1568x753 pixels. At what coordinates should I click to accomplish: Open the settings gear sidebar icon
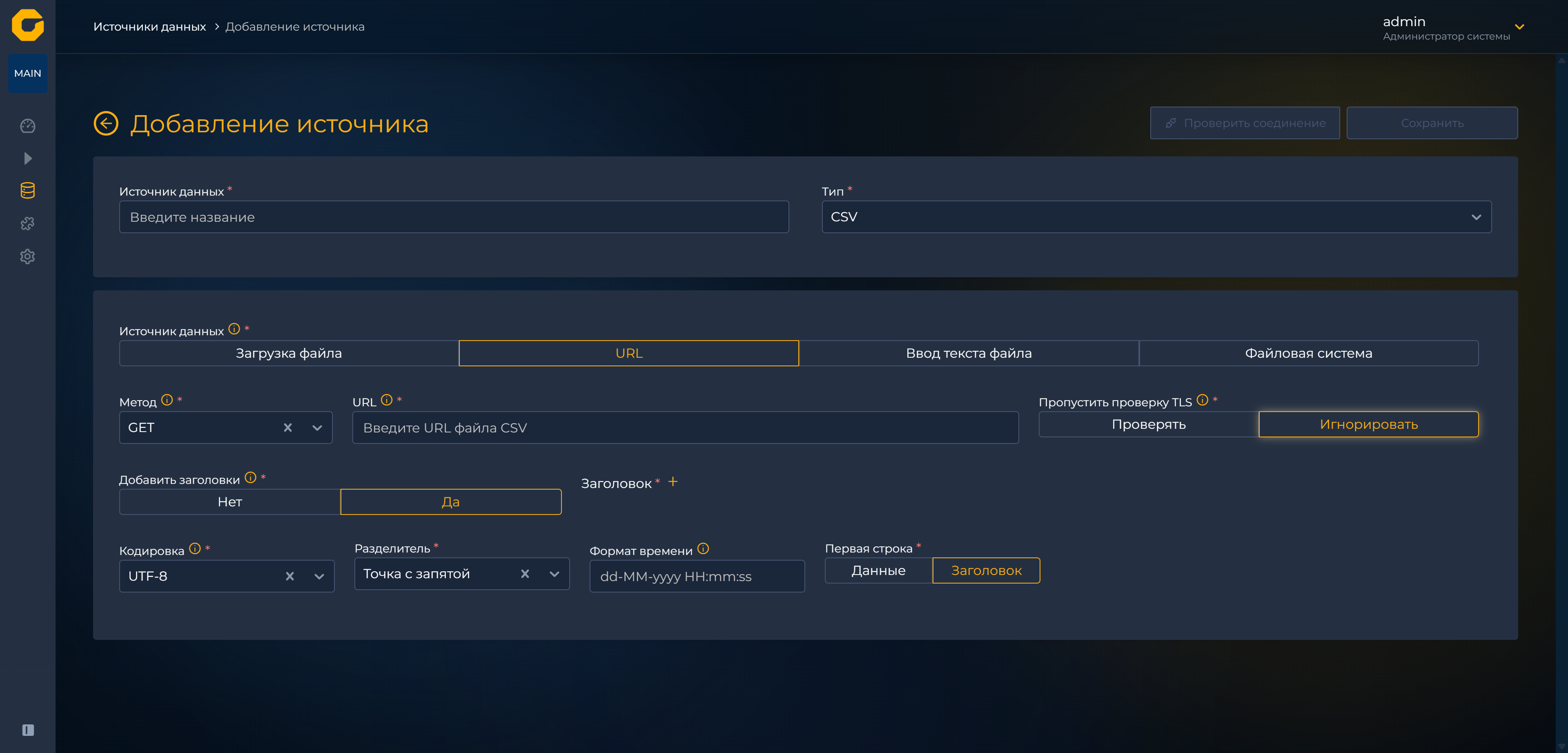coord(27,256)
